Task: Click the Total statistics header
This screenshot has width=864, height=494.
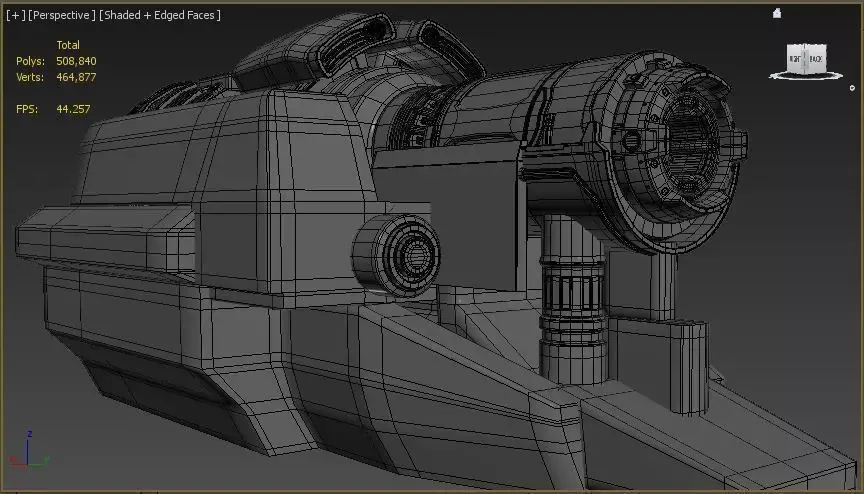Action: (x=68, y=45)
